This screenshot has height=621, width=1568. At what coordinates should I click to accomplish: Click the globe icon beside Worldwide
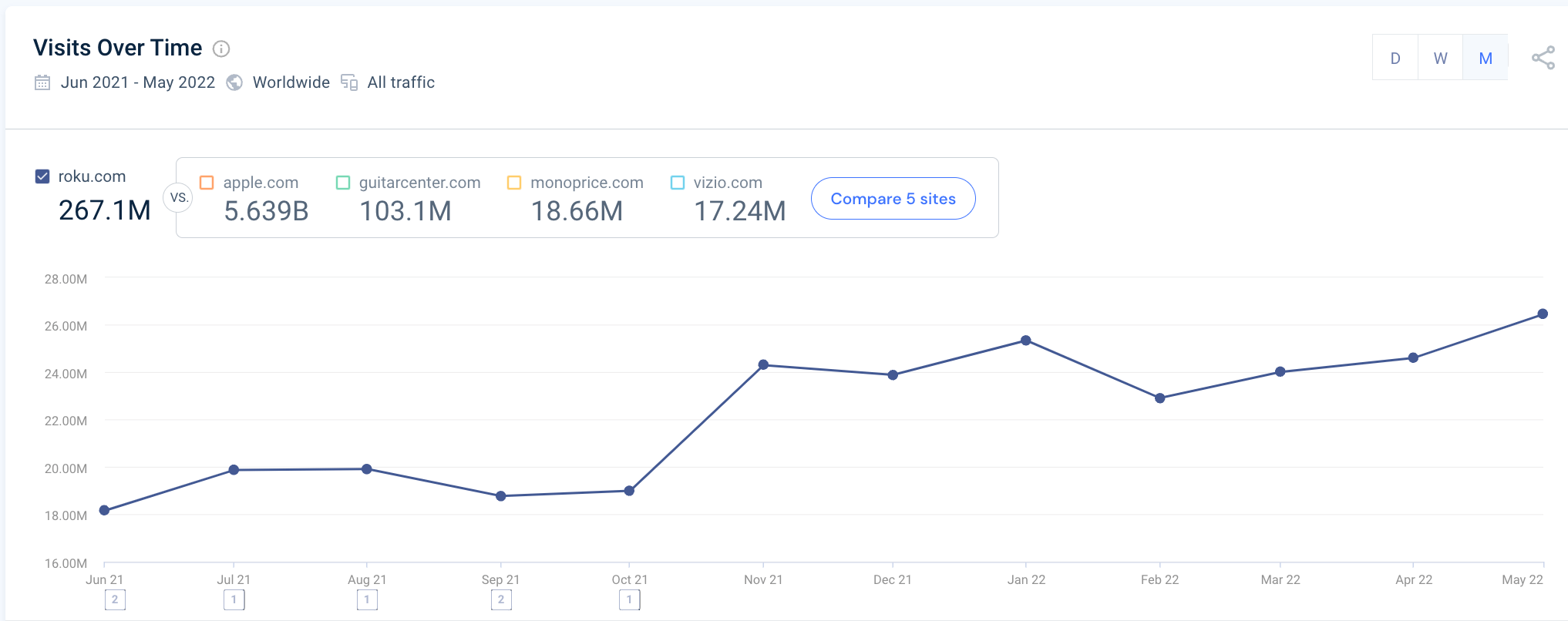234,82
